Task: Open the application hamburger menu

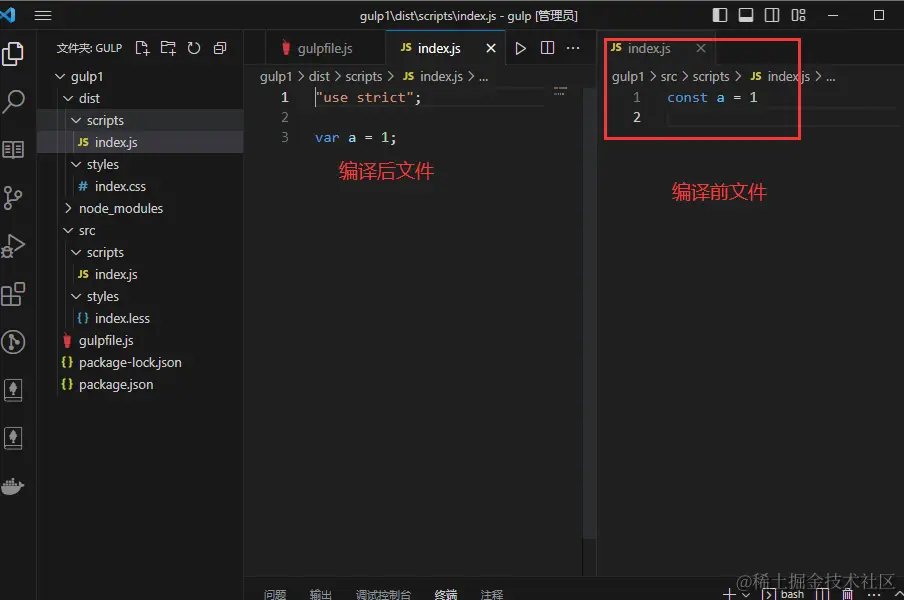Action: [43, 16]
